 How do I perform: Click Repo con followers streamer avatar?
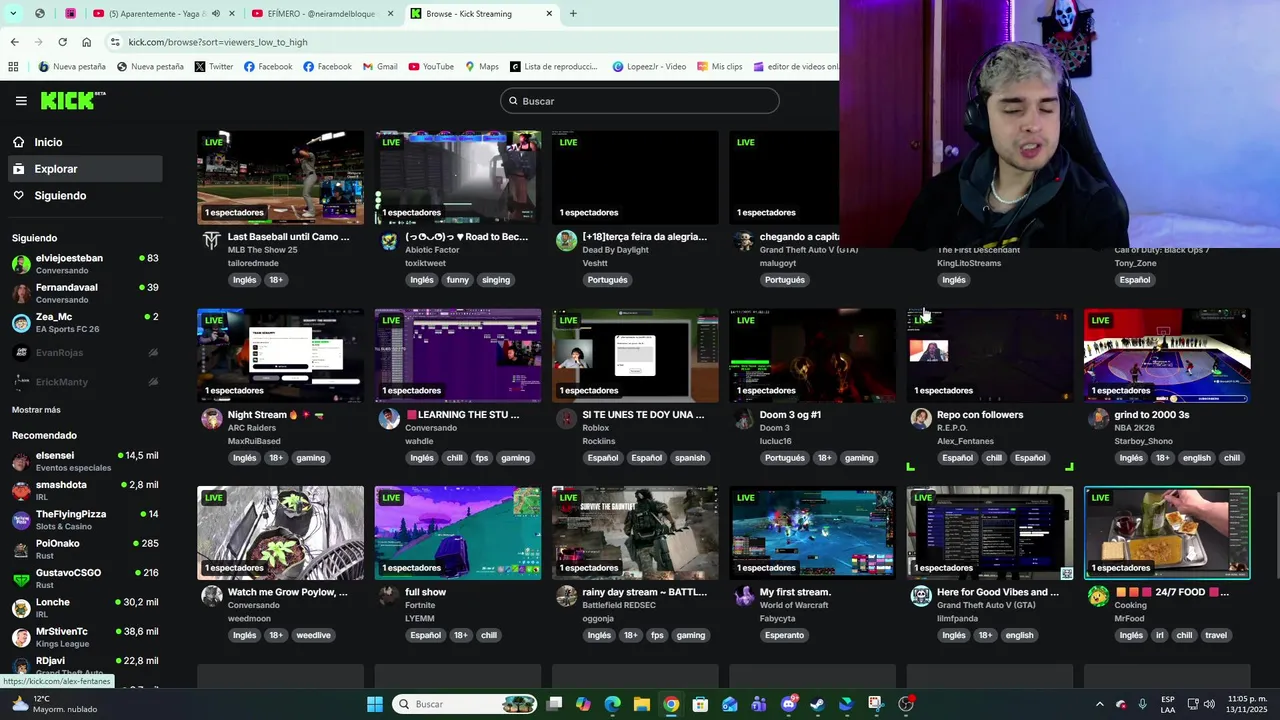tap(921, 419)
